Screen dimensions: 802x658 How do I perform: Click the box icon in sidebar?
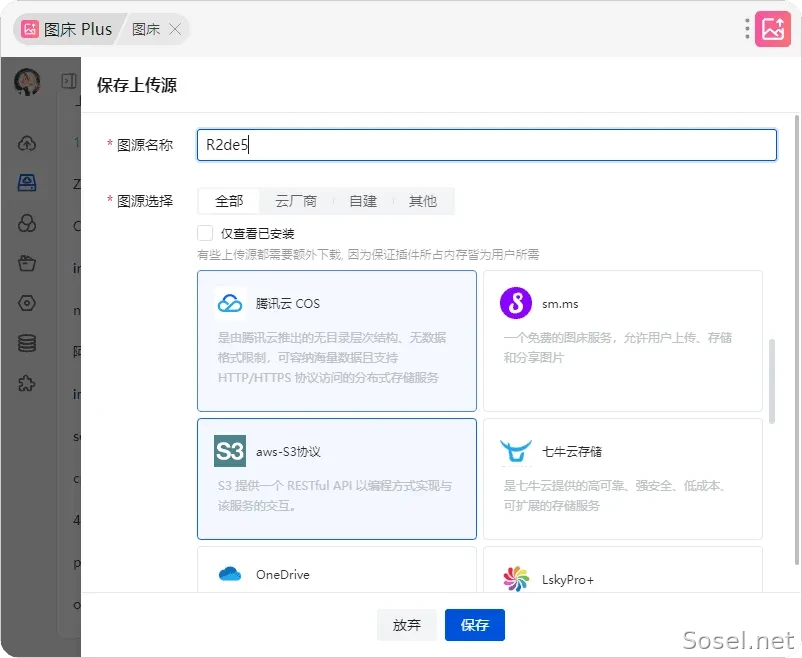point(27,263)
